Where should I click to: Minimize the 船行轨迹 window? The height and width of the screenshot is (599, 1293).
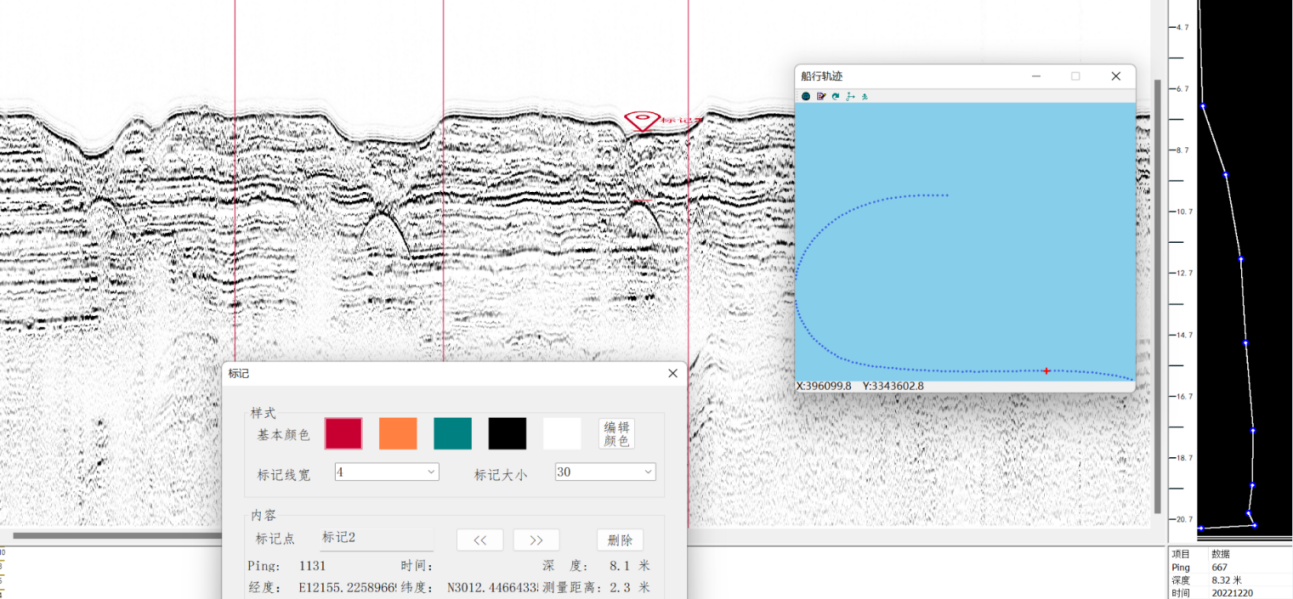[1036, 76]
